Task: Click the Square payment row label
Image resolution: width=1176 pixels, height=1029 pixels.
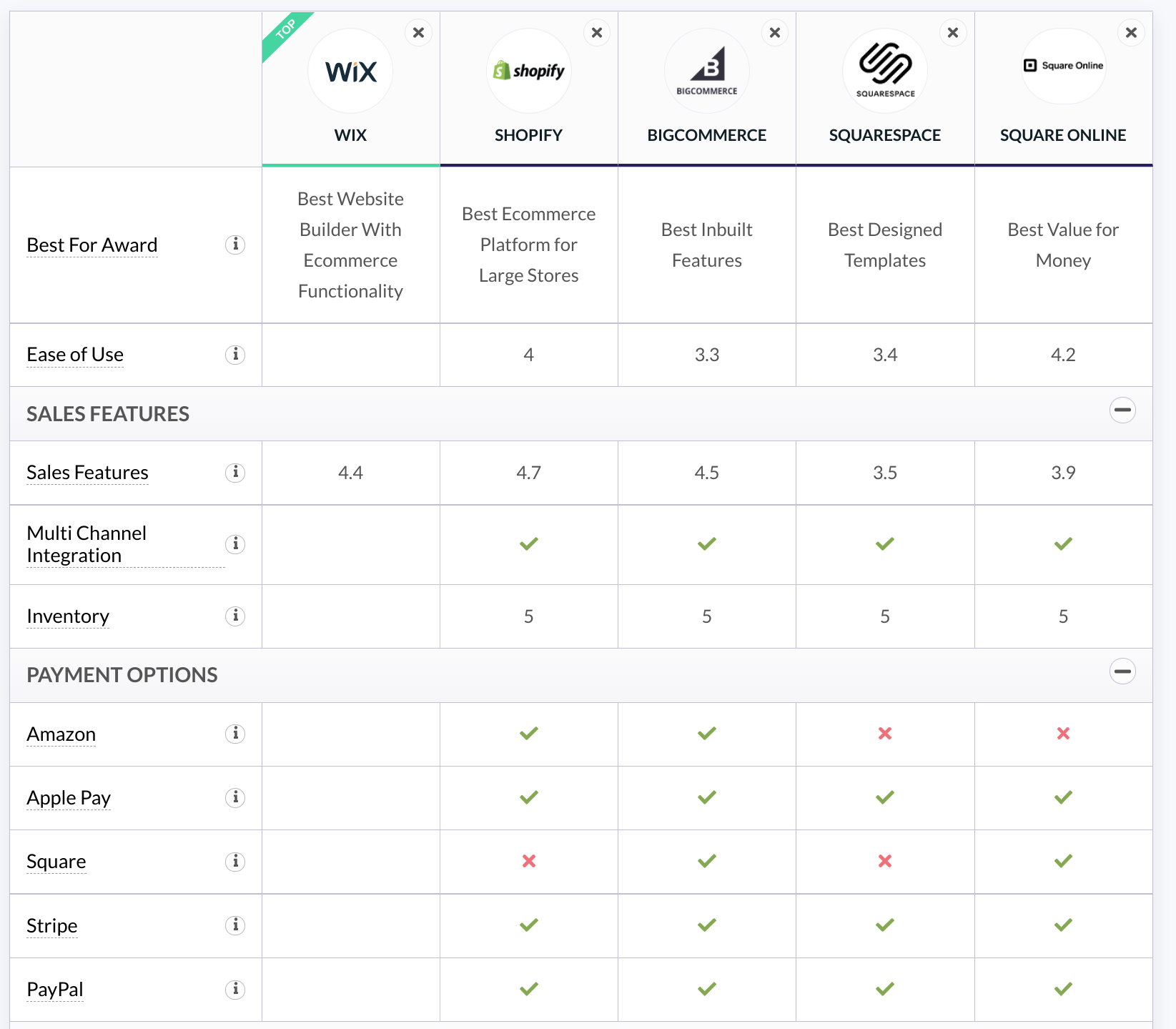Action: [x=56, y=862]
